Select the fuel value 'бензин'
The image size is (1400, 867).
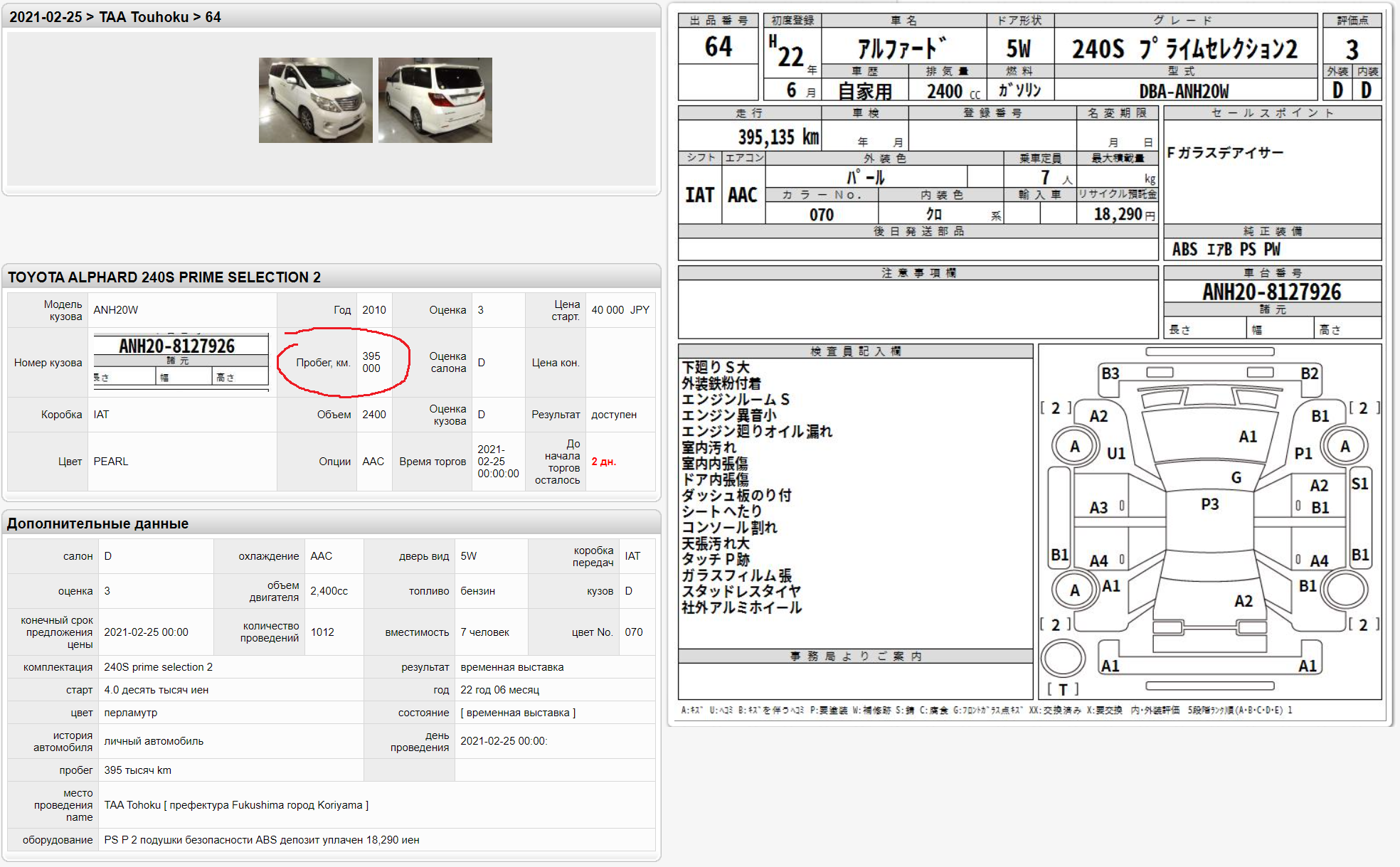[478, 591]
